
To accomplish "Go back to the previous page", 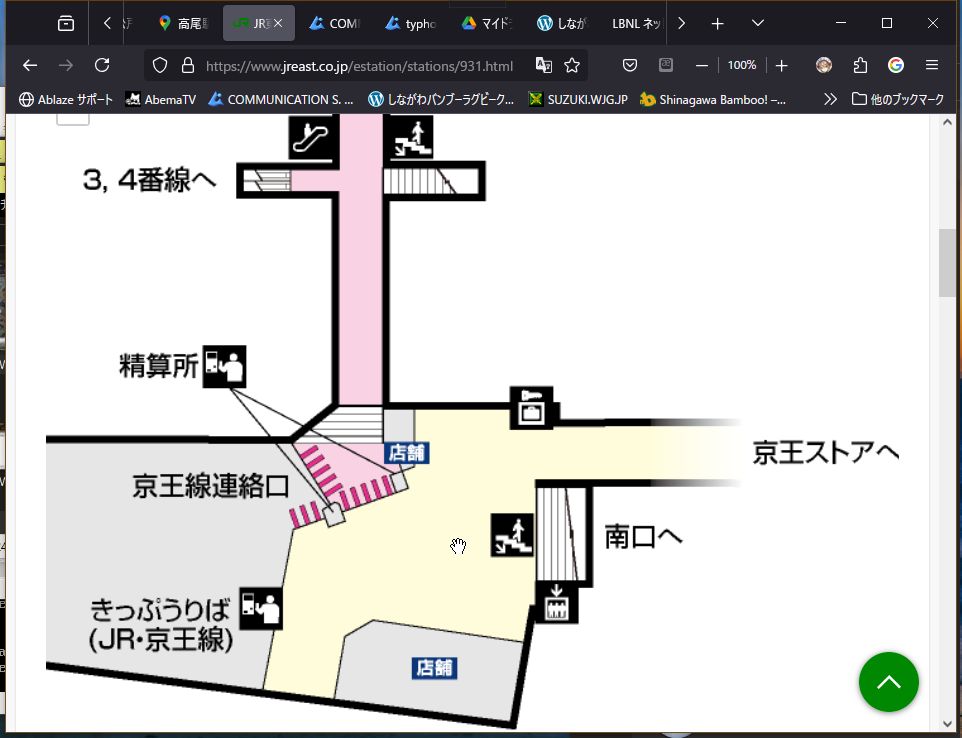I will pyautogui.click(x=30, y=65).
